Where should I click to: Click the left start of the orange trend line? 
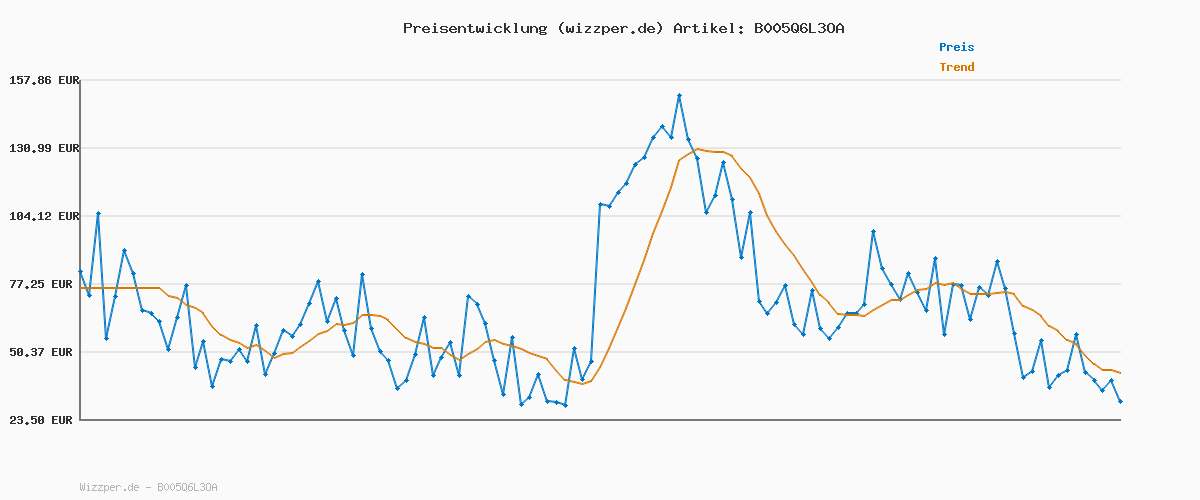click(81, 288)
